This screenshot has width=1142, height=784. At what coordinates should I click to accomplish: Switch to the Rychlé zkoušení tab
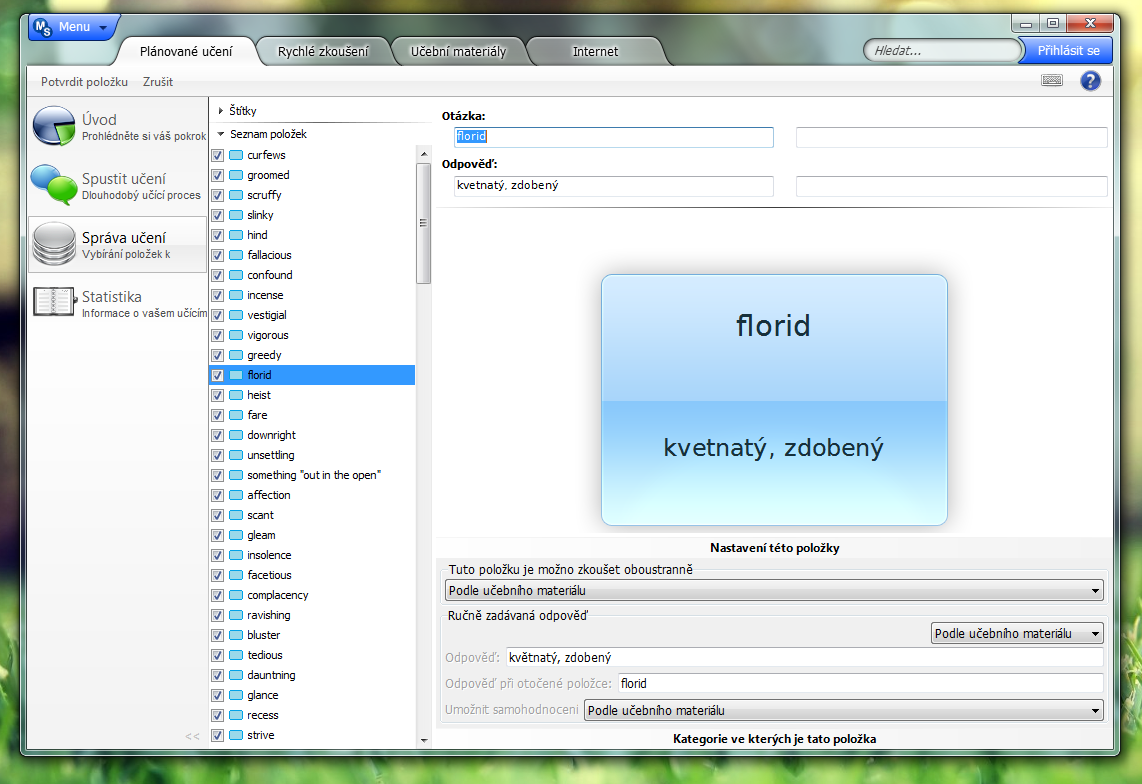(x=322, y=51)
